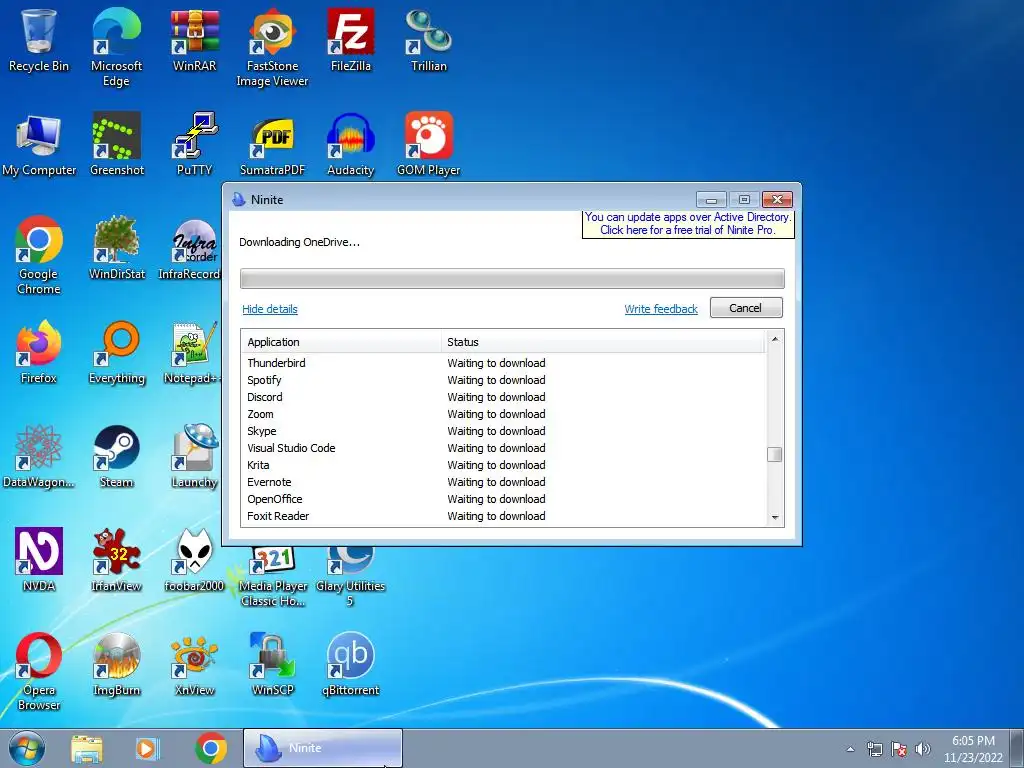The height and width of the screenshot is (768, 1024).
Task: Click the scroll up arrow in list
Action: pyautogui.click(x=775, y=339)
